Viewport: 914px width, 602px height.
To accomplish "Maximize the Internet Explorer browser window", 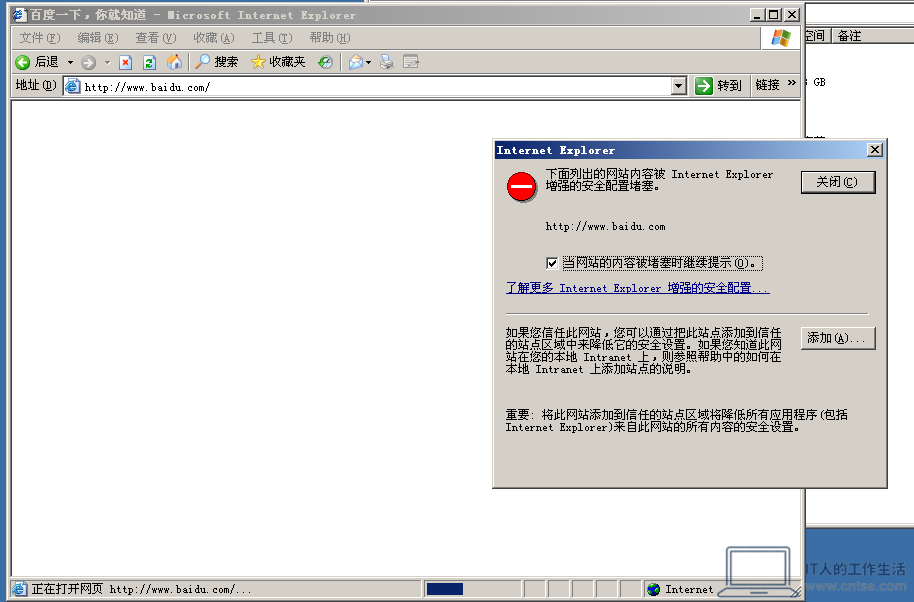I will click(774, 15).
